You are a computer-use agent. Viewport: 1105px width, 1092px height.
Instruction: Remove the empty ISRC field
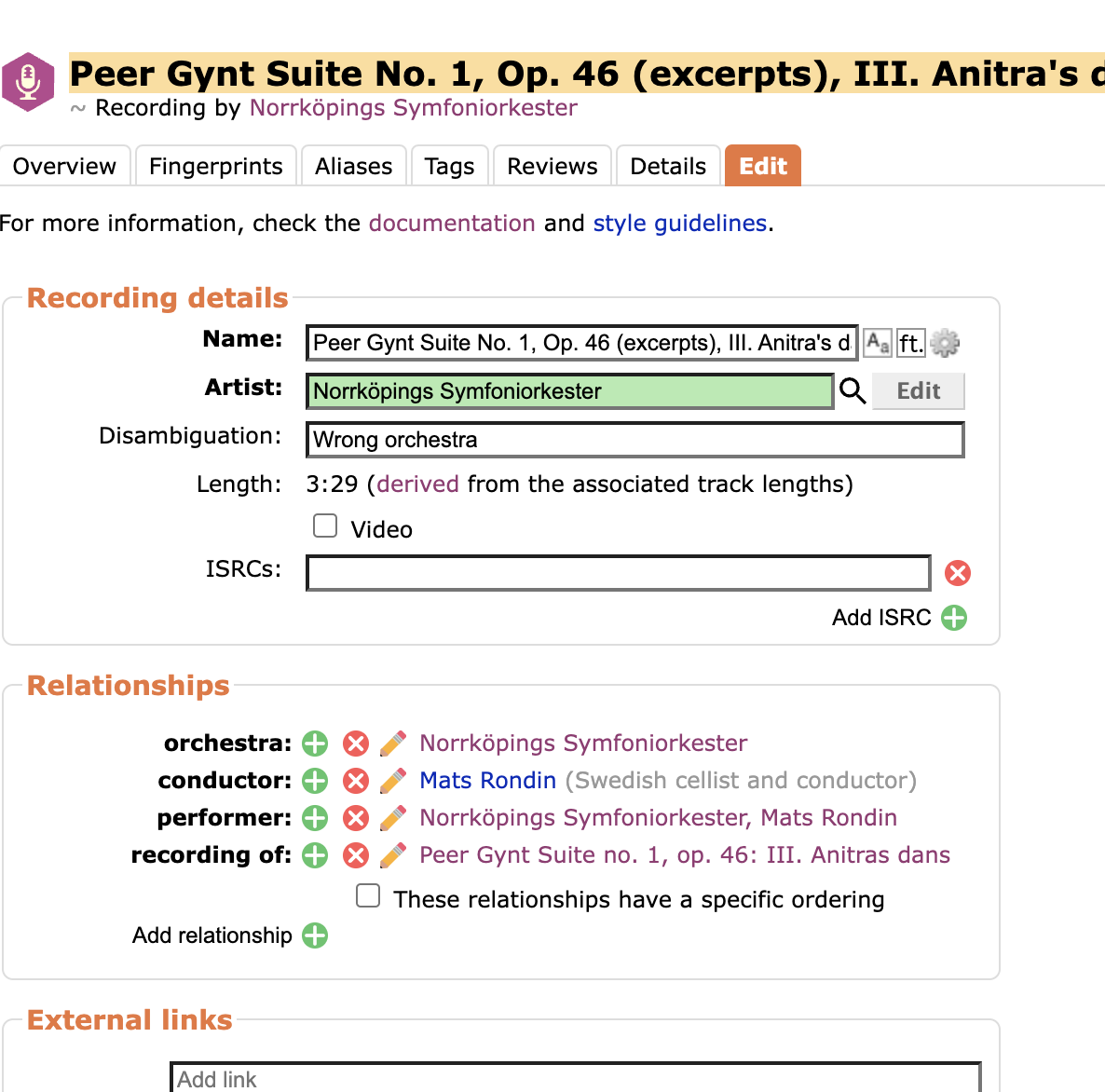pyautogui.click(x=957, y=573)
